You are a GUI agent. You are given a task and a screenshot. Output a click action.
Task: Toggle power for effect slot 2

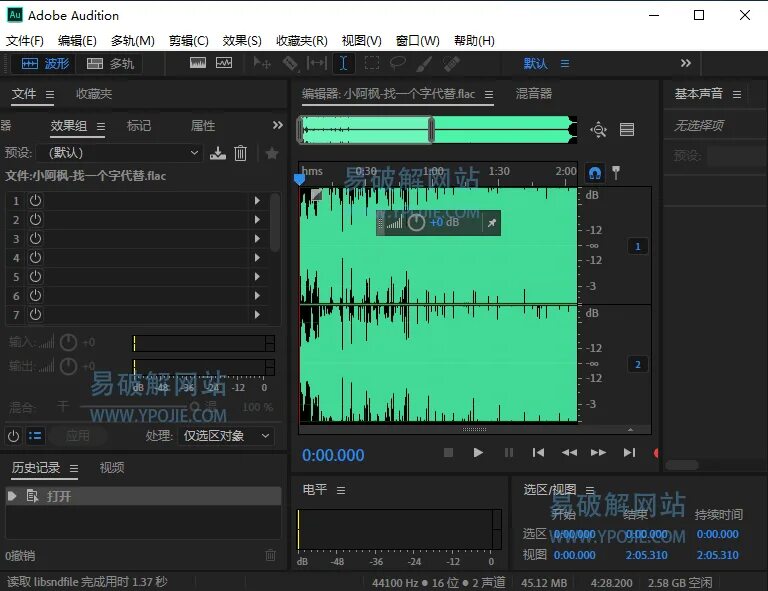point(35,219)
